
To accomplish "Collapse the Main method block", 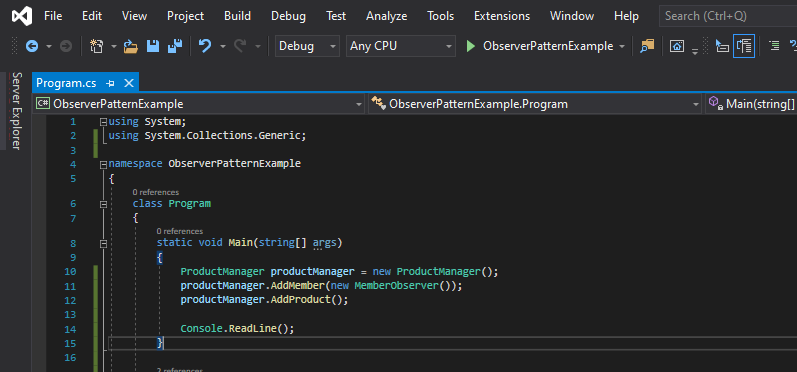I will [x=104, y=244].
